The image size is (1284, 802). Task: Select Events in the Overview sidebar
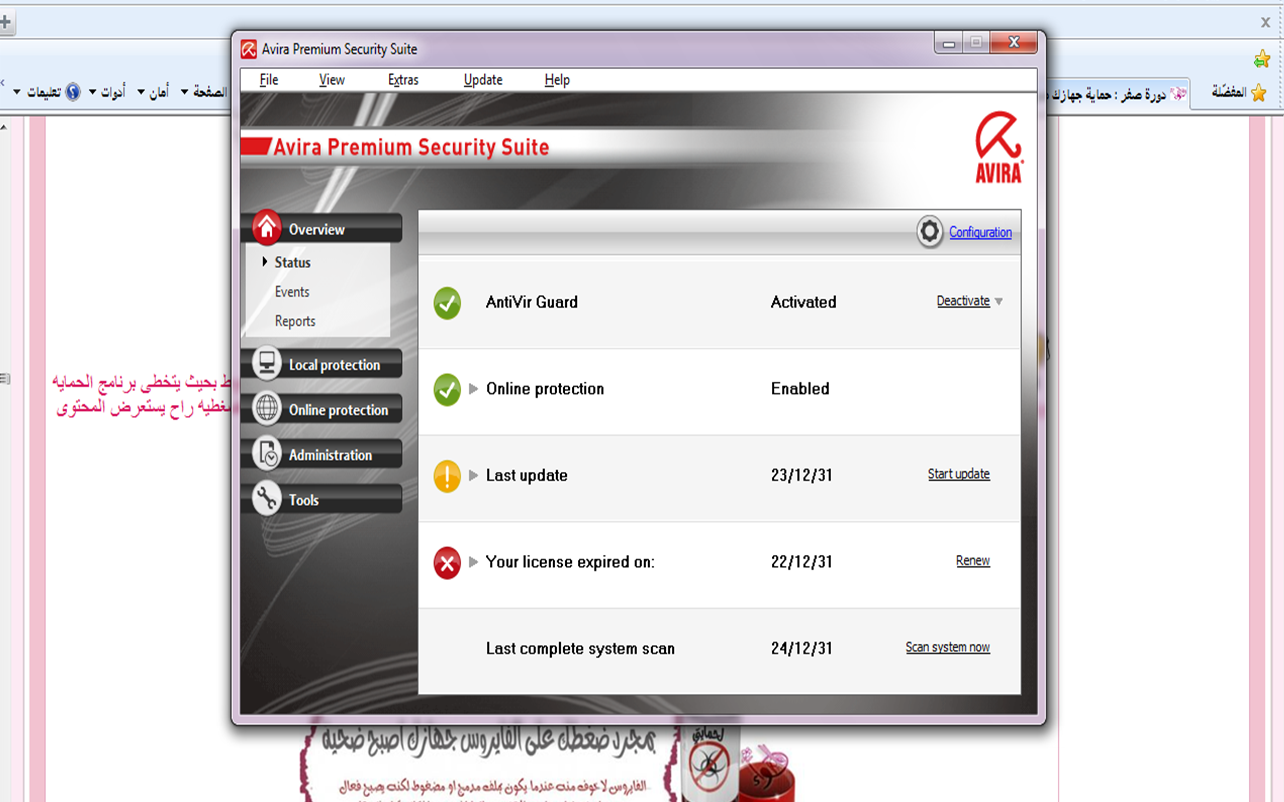tap(292, 292)
